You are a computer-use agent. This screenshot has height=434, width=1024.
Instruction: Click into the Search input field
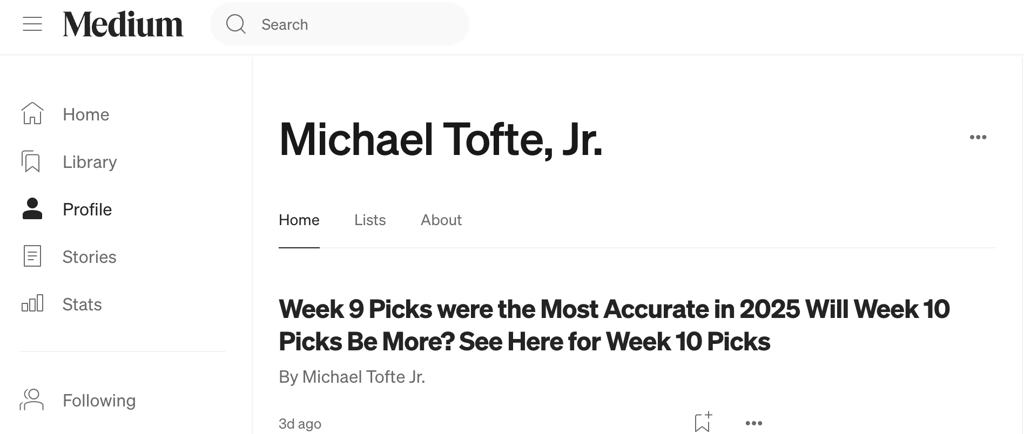[x=350, y=24]
